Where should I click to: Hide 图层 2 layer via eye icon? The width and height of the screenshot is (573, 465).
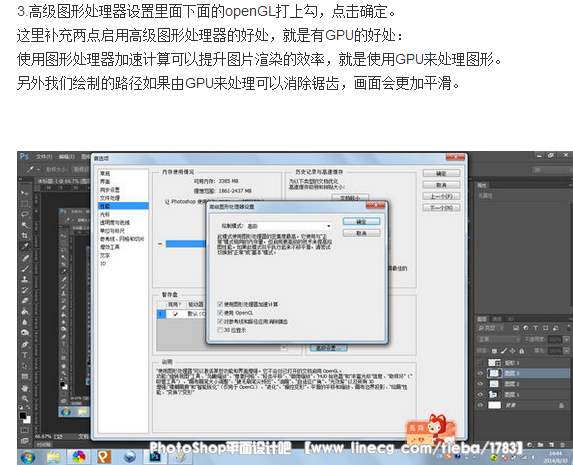pyautogui.click(x=480, y=384)
